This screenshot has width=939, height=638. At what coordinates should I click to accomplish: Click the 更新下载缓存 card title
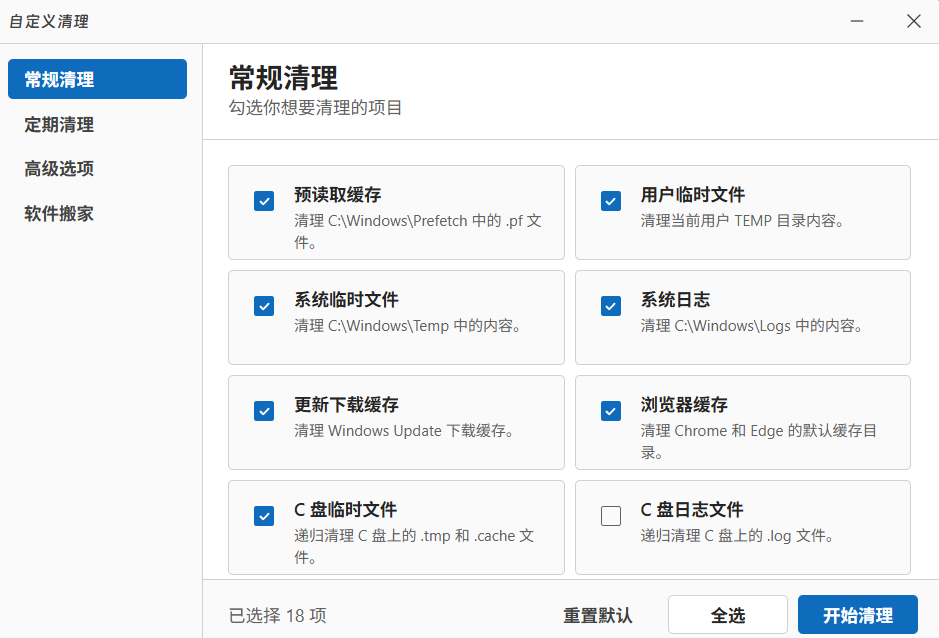coord(346,405)
